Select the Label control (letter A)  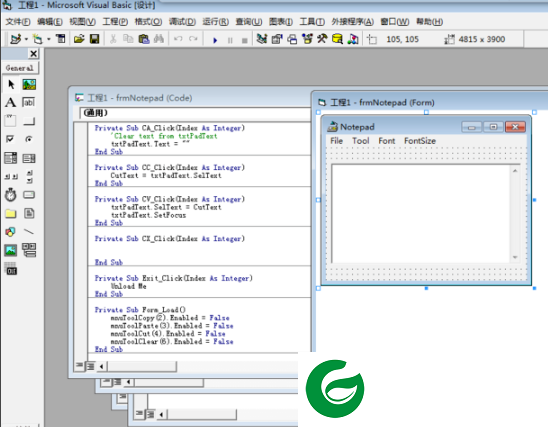[x=10, y=102]
